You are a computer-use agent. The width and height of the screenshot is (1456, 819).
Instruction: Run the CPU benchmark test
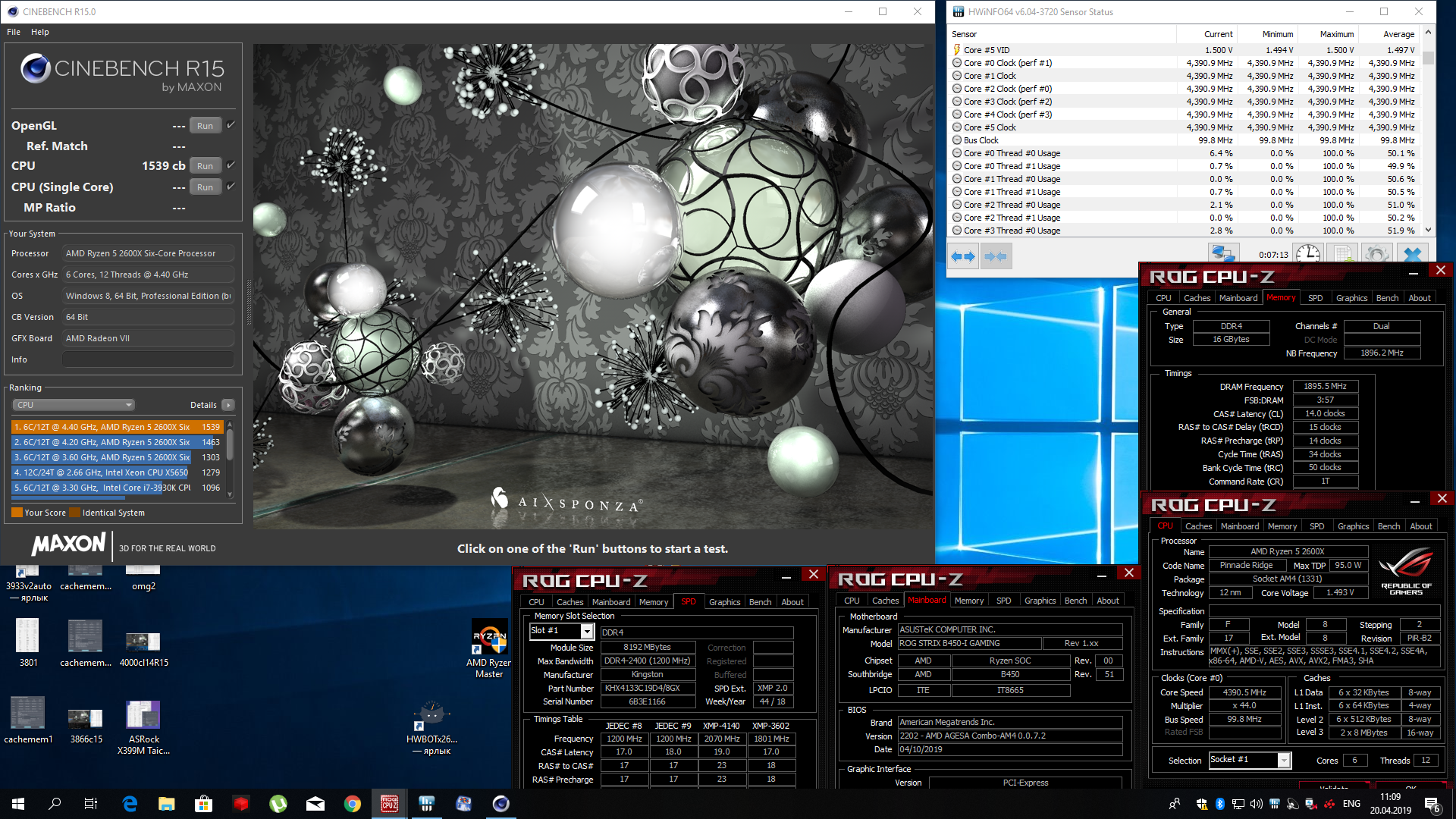click(x=205, y=165)
